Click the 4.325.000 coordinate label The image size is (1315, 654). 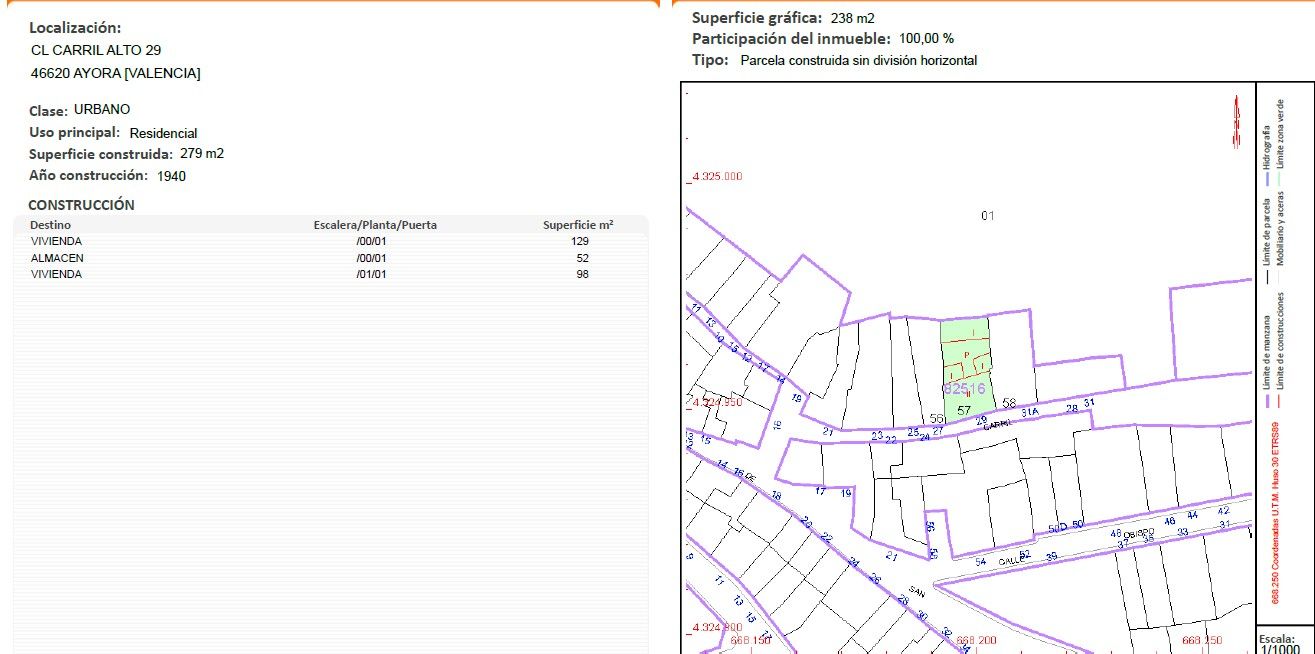pos(717,177)
